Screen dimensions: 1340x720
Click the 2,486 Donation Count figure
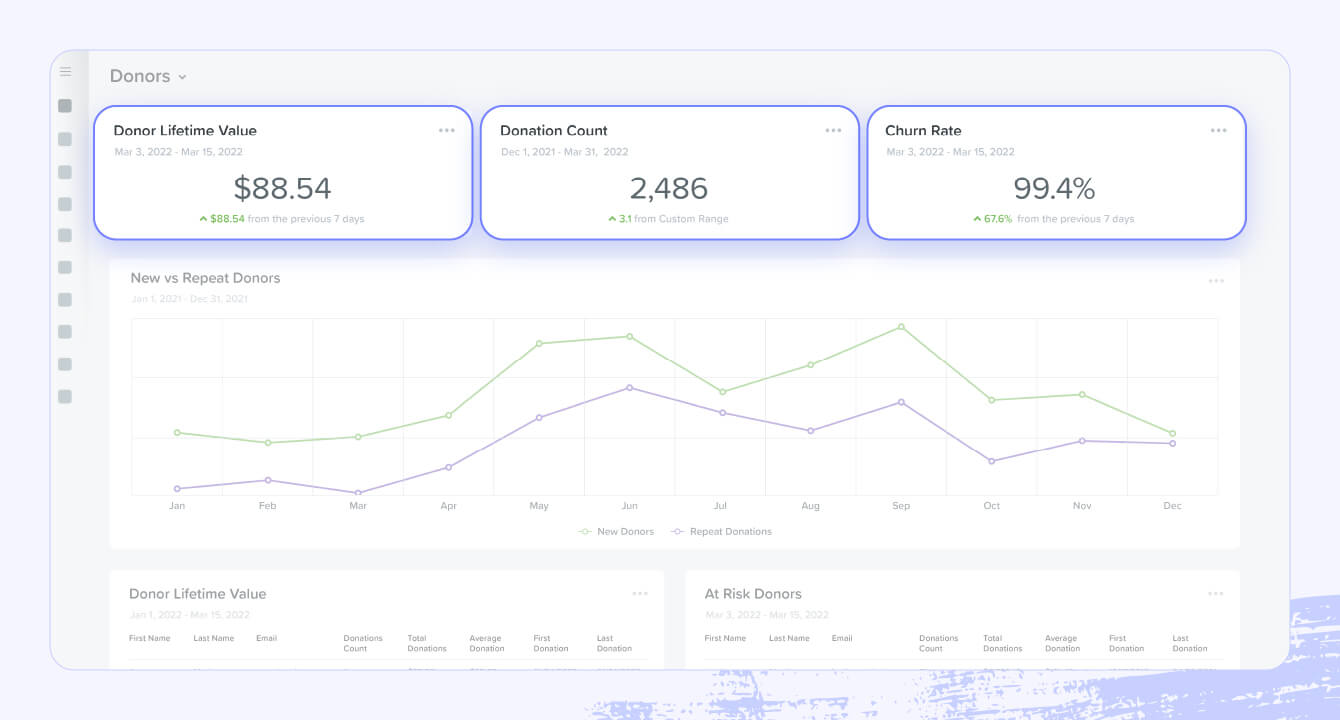[x=669, y=188]
